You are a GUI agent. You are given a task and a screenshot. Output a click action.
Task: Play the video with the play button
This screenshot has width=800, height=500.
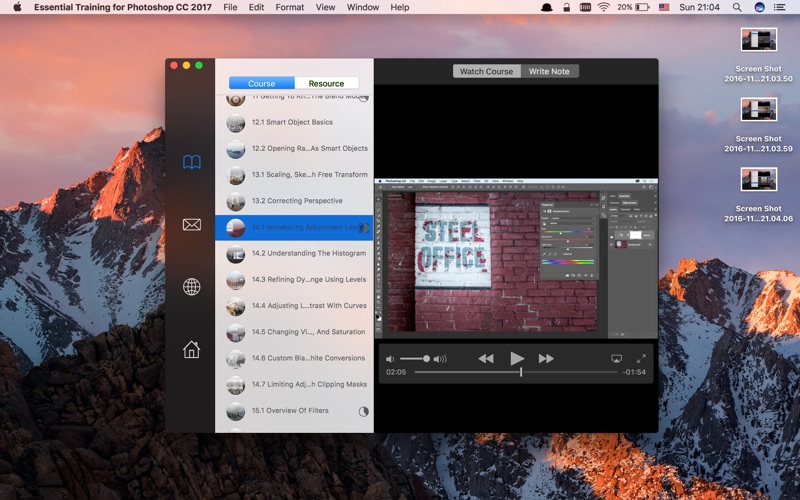point(516,359)
